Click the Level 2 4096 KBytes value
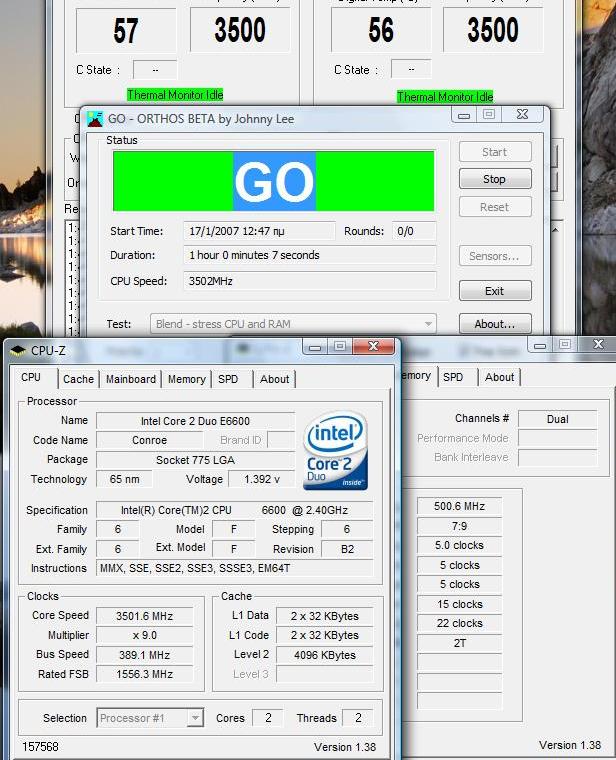The image size is (616, 760). [325, 655]
